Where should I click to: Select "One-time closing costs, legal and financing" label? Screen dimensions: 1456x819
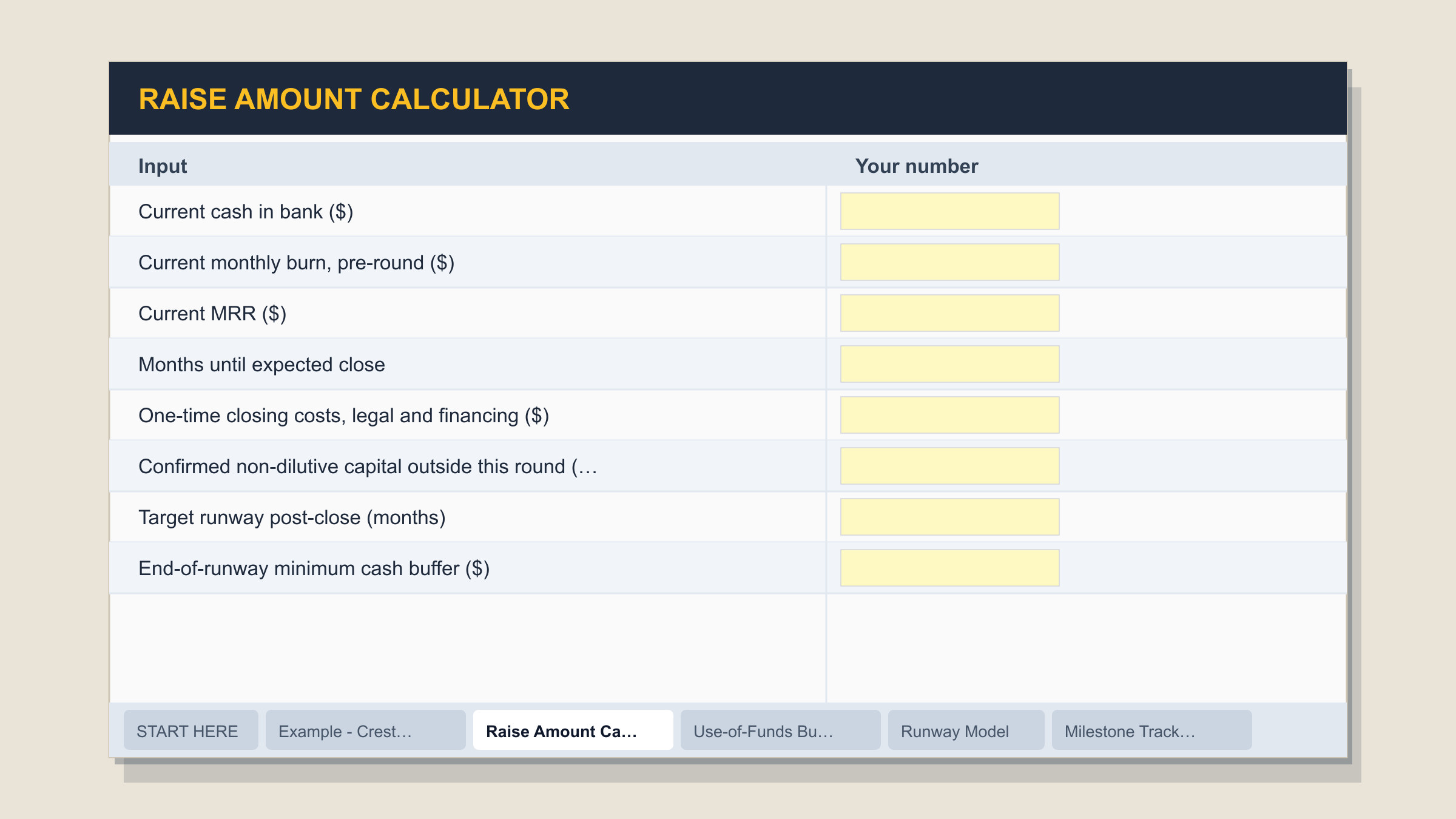coord(343,416)
